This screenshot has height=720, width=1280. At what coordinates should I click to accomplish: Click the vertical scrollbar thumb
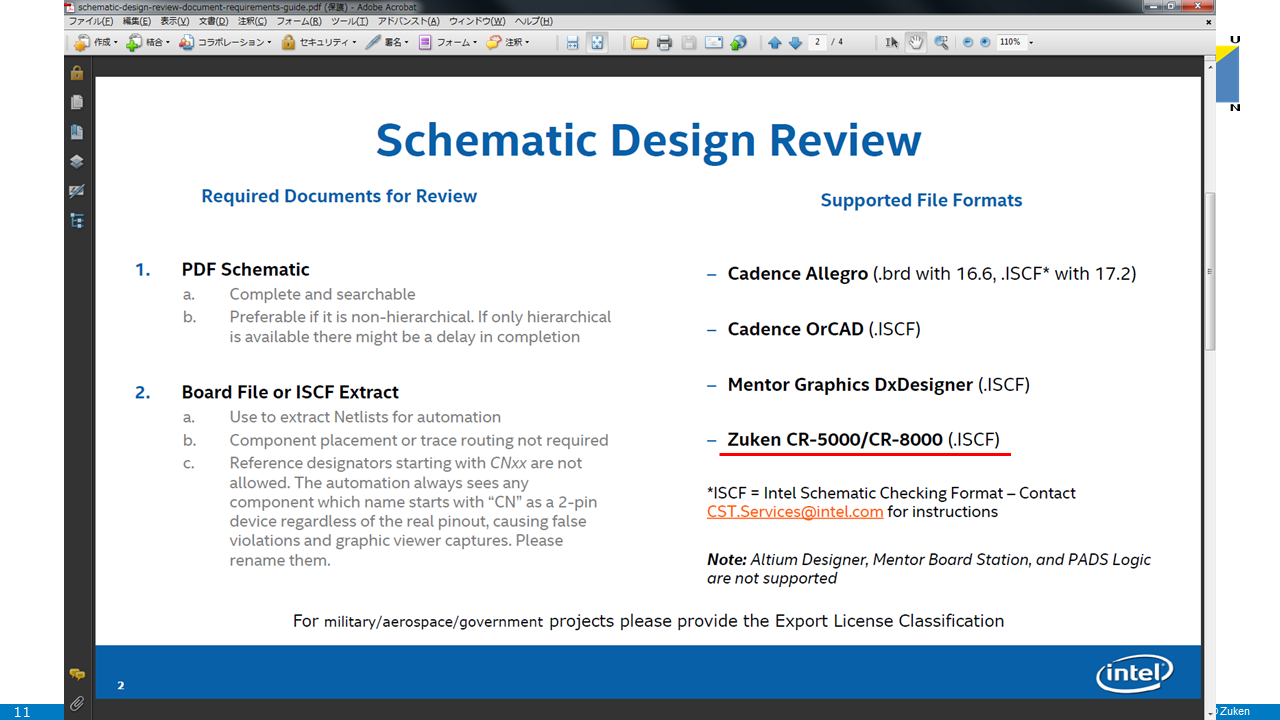1209,270
